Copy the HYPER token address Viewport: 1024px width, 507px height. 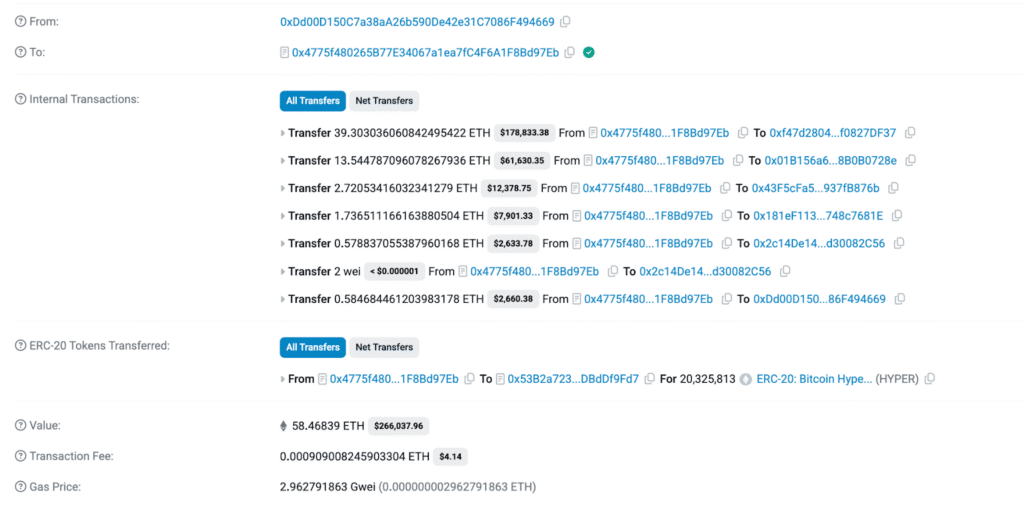(x=930, y=379)
